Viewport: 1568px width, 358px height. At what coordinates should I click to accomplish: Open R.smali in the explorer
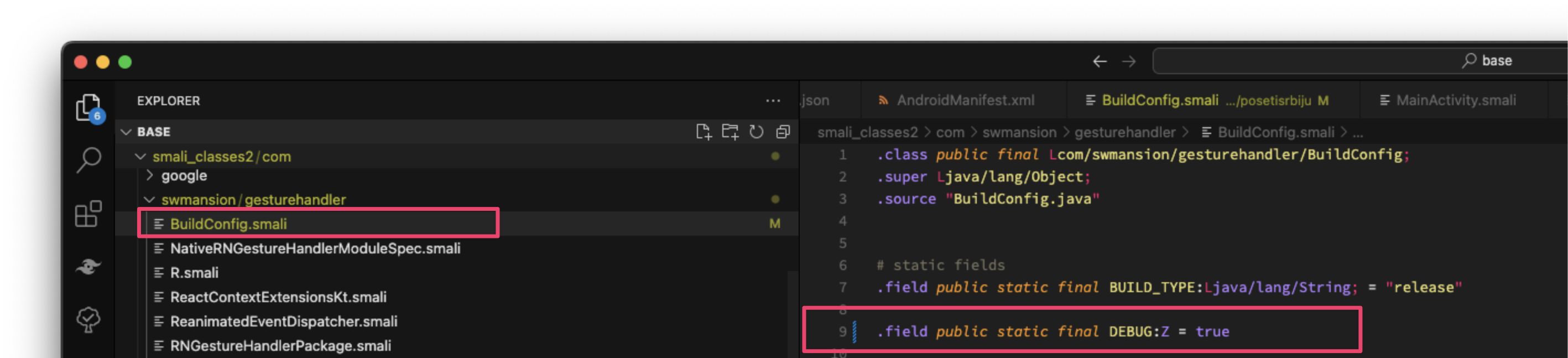pos(456,272)
